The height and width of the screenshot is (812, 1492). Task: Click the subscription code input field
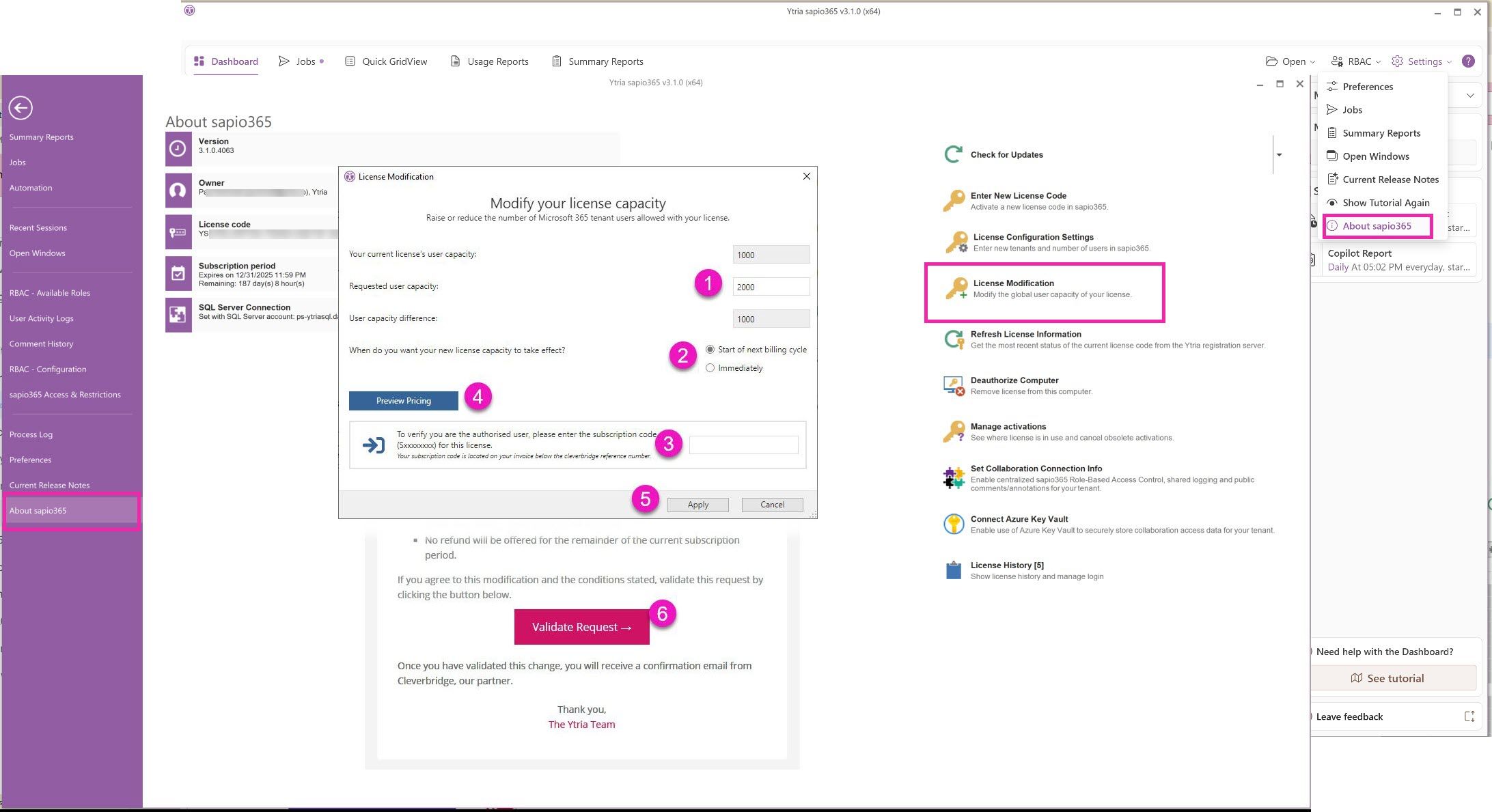pos(743,445)
